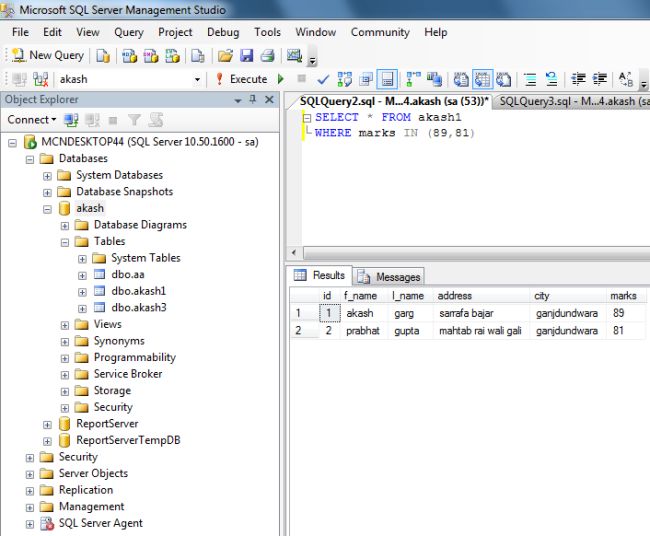This screenshot has width=650, height=536.
Task: Click the New Query toolbar button
Action: [x=47, y=55]
